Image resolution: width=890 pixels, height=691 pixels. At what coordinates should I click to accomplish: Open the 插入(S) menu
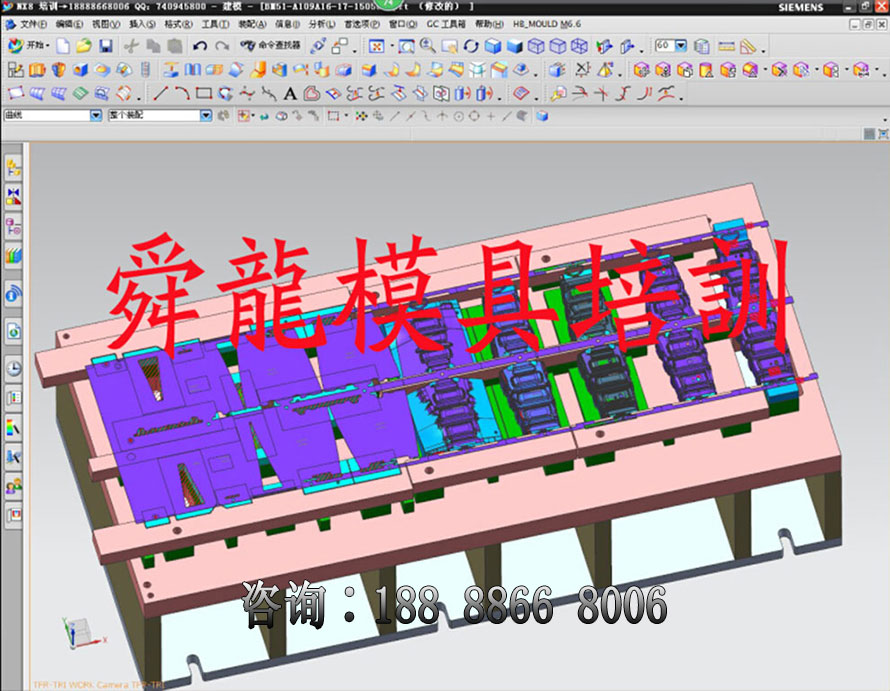click(142, 24)
